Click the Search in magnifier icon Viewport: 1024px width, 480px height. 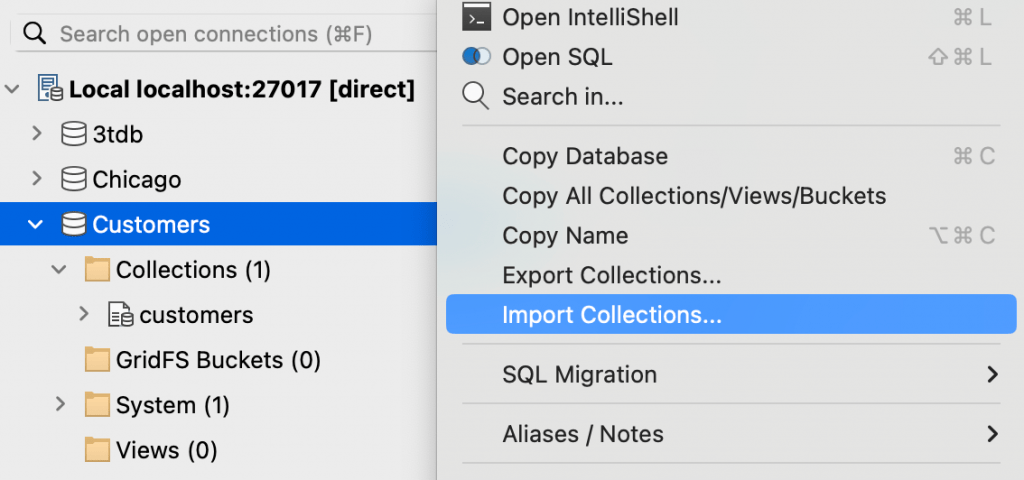tap(475, 97)
